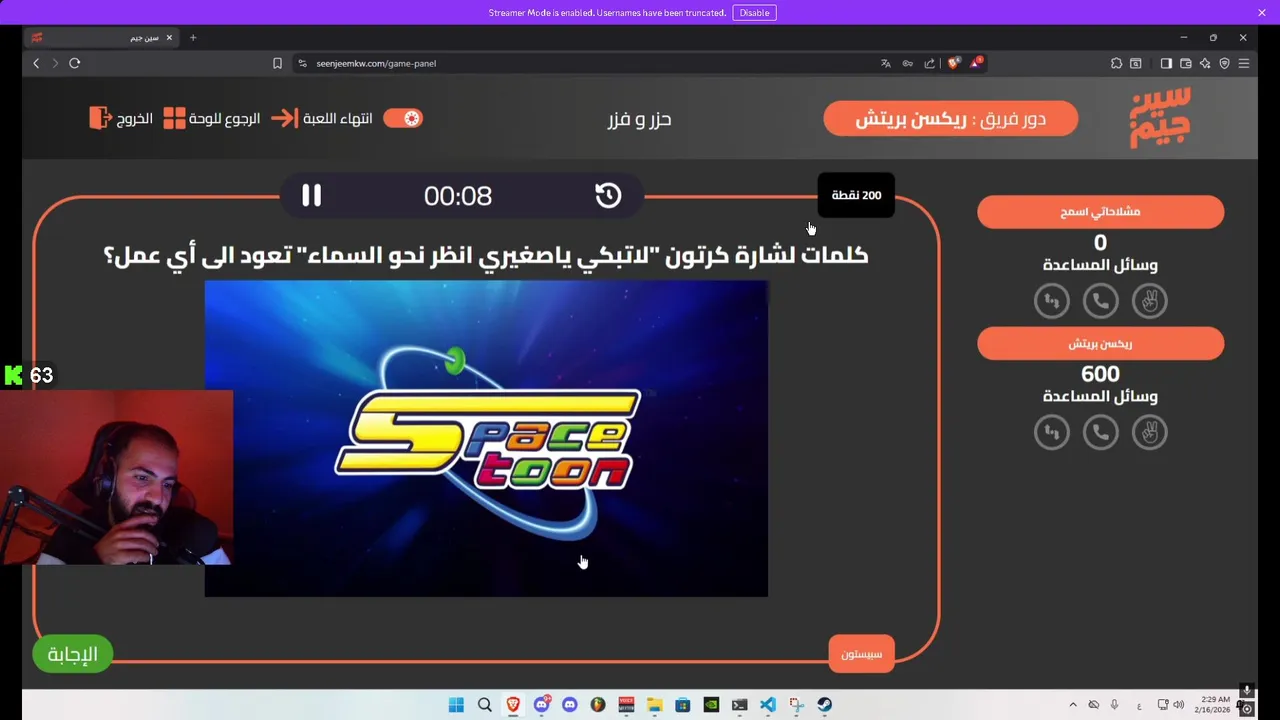Use two-fingers lifeline for ريكسن بريتش team

click(x=1149, y=432)
